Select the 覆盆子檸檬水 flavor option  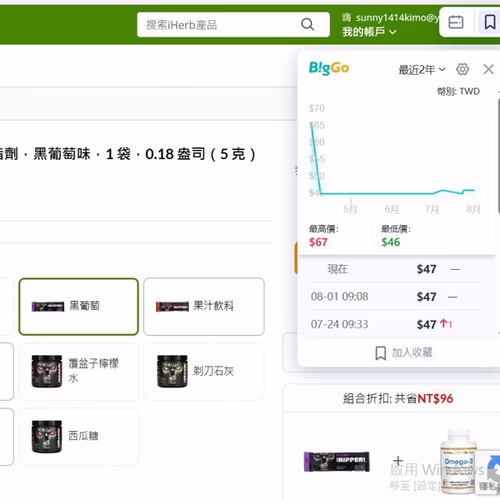pos(79,371)
